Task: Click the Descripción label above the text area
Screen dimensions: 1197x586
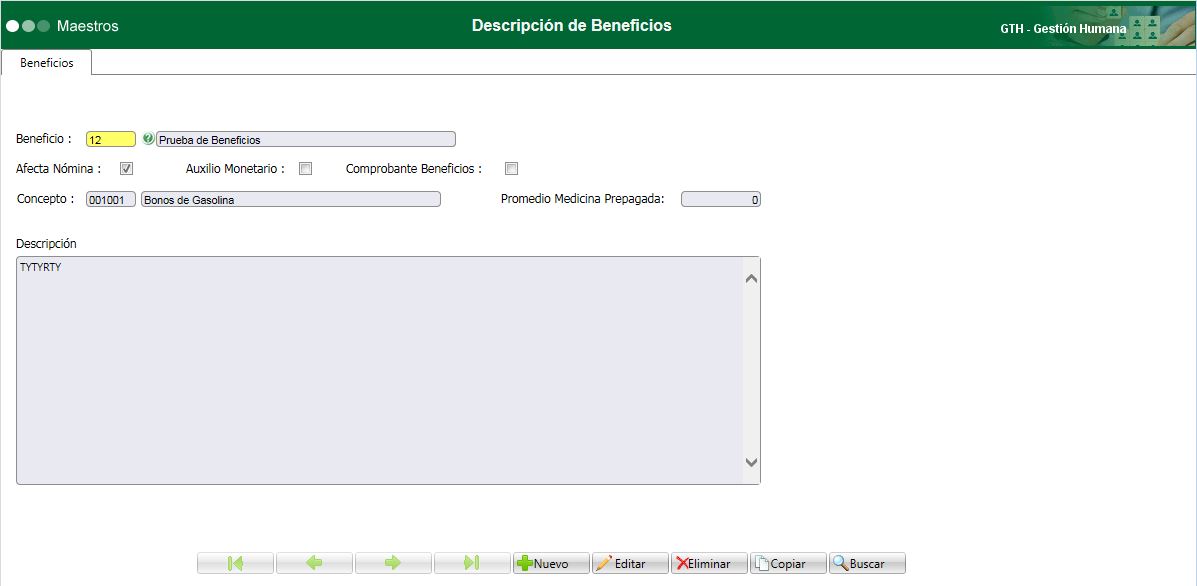Action: [47, 243]
